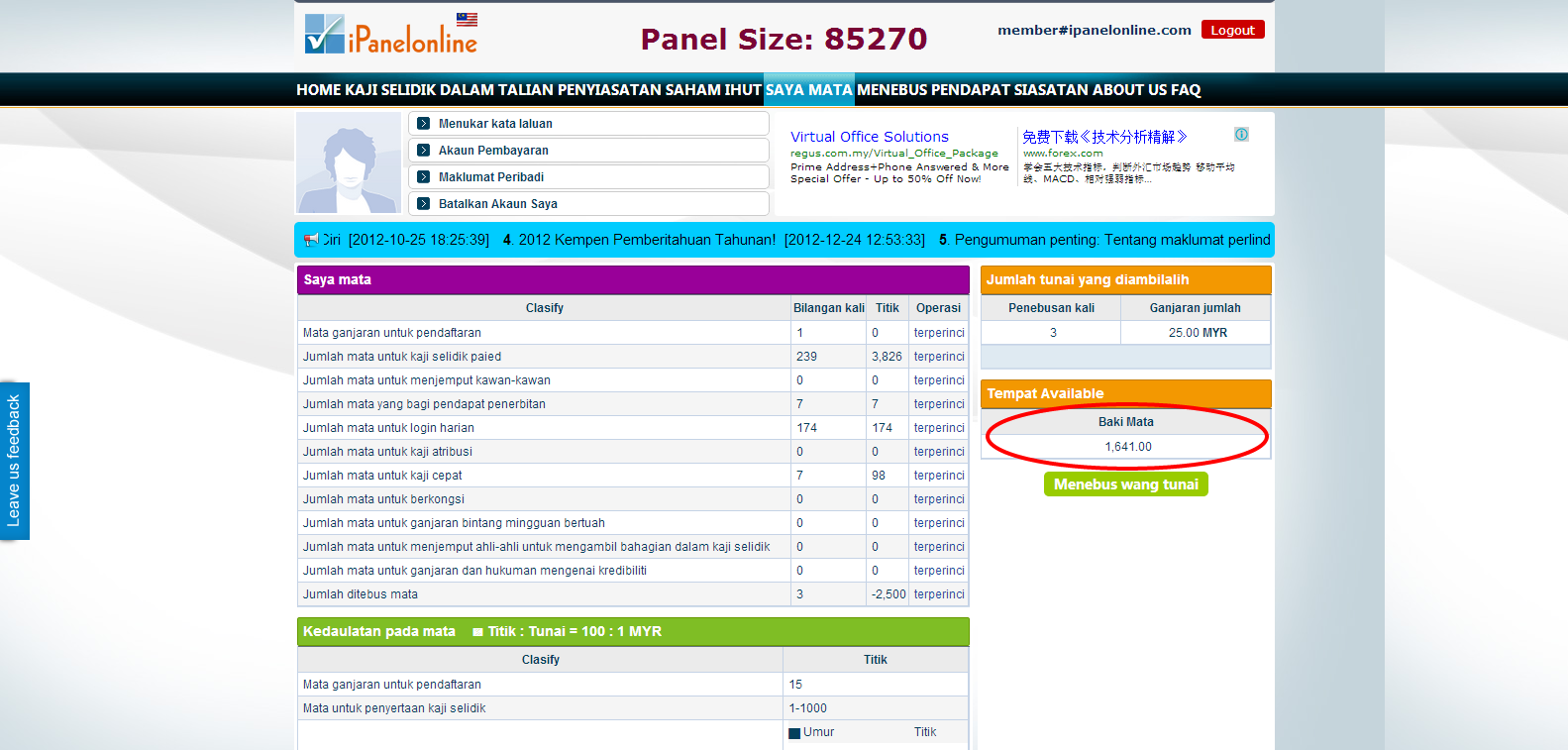1568x750 pixels.
Task: Open terperinci for hukuman mengenai kredibiliti
Action: click(939, 571)
